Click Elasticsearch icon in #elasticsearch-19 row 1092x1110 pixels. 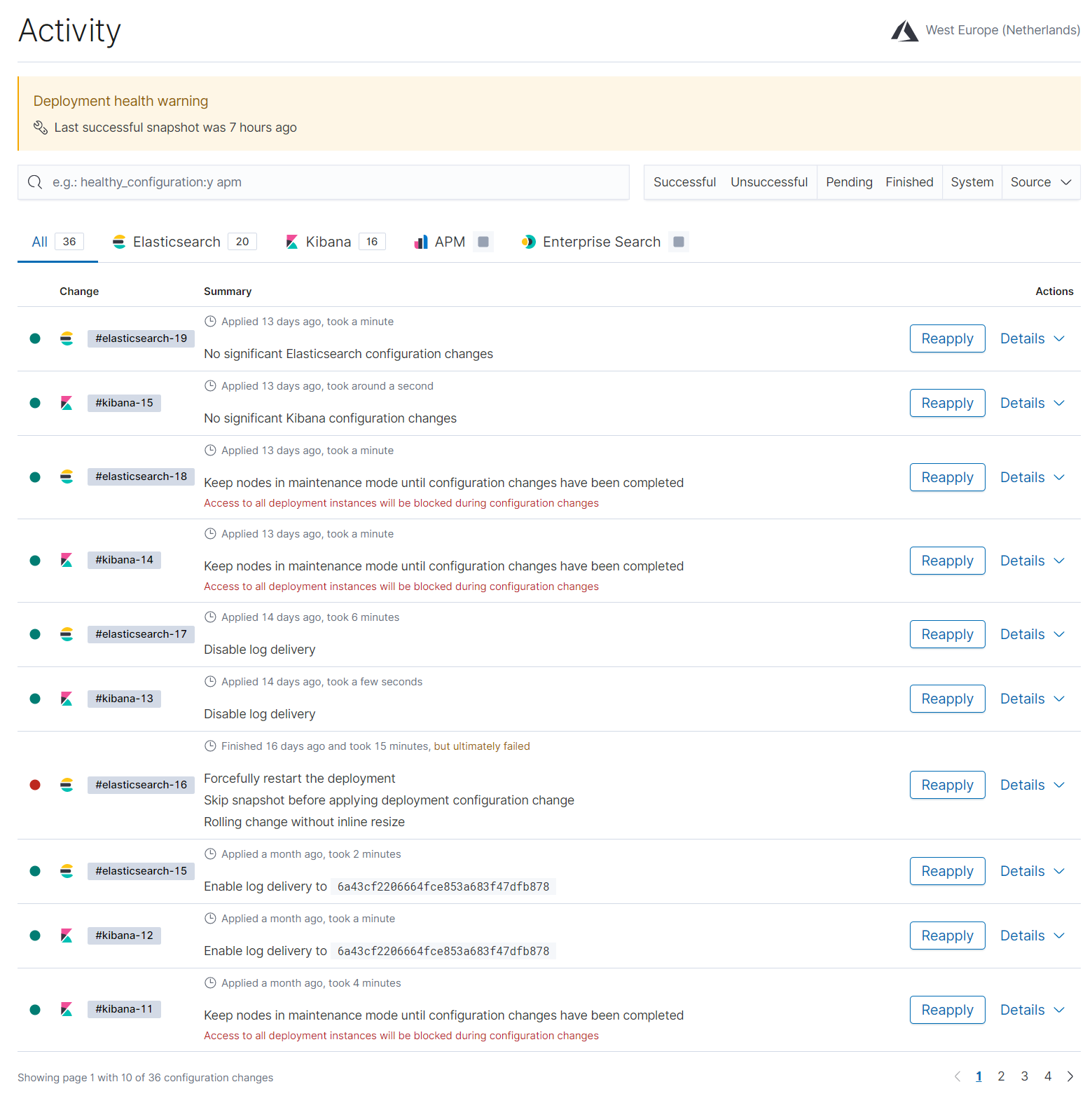(x=67, y=338)
